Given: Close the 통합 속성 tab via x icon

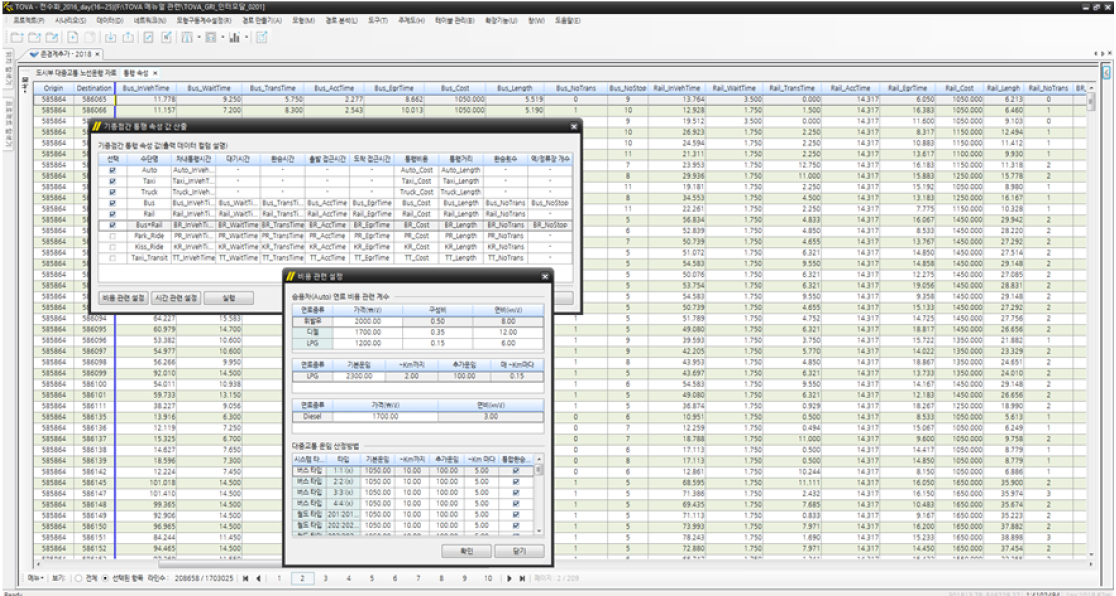Looking at the screenshot, I should tap(155, 73).
